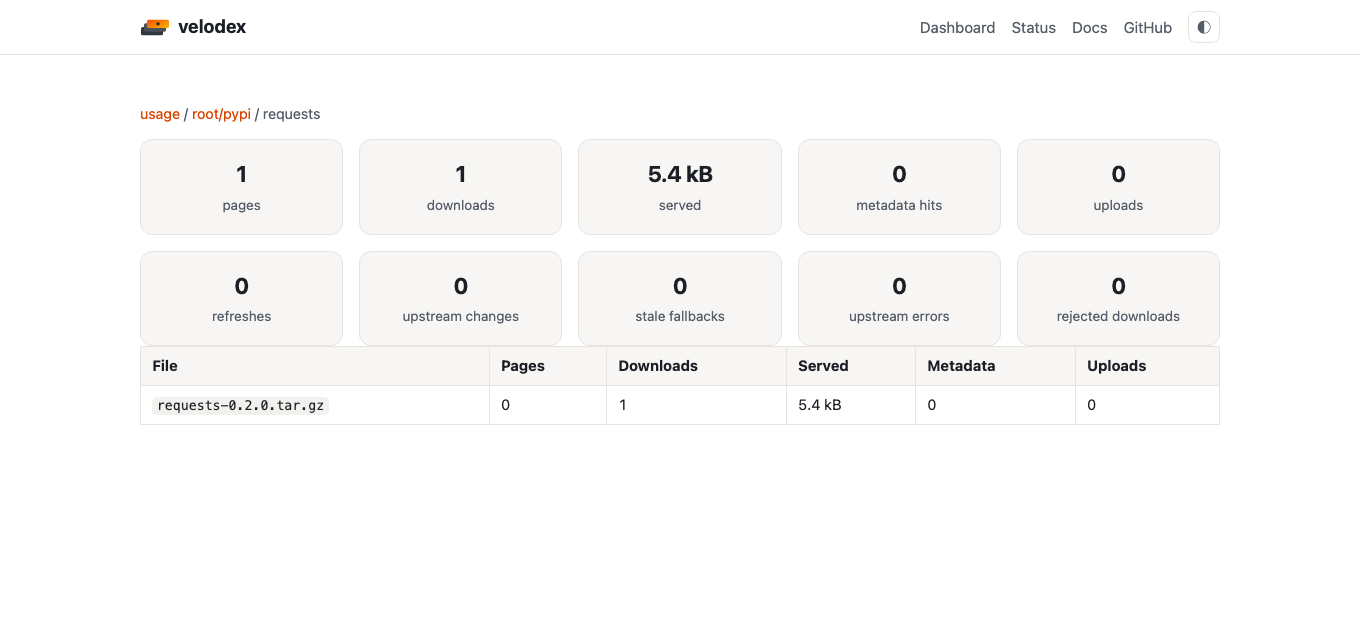The image size is (1360, 640).
Task: Open the GitHub nav link
Action: click(1147, 28)
